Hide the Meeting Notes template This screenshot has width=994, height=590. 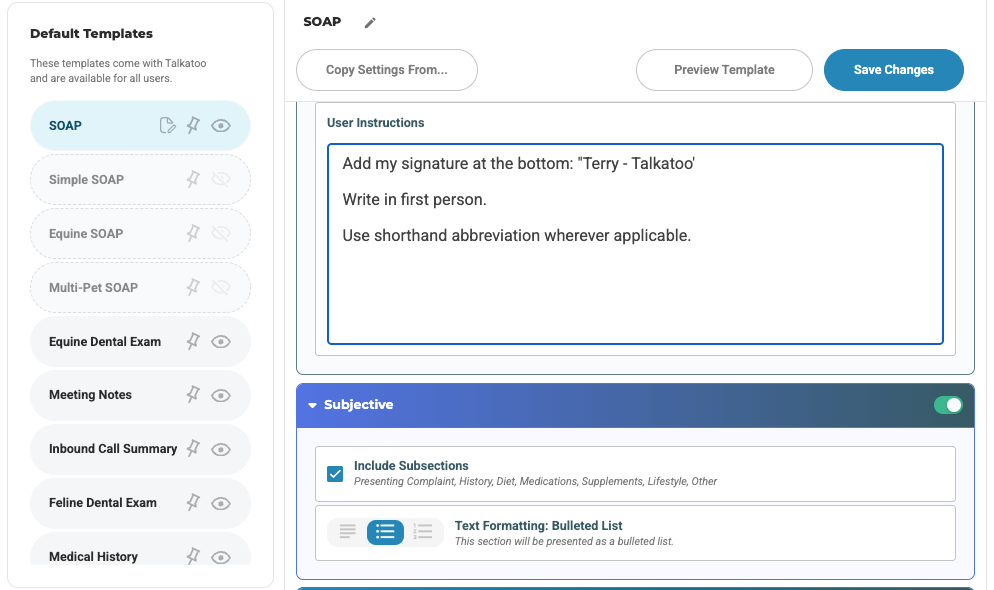point(221,395)
